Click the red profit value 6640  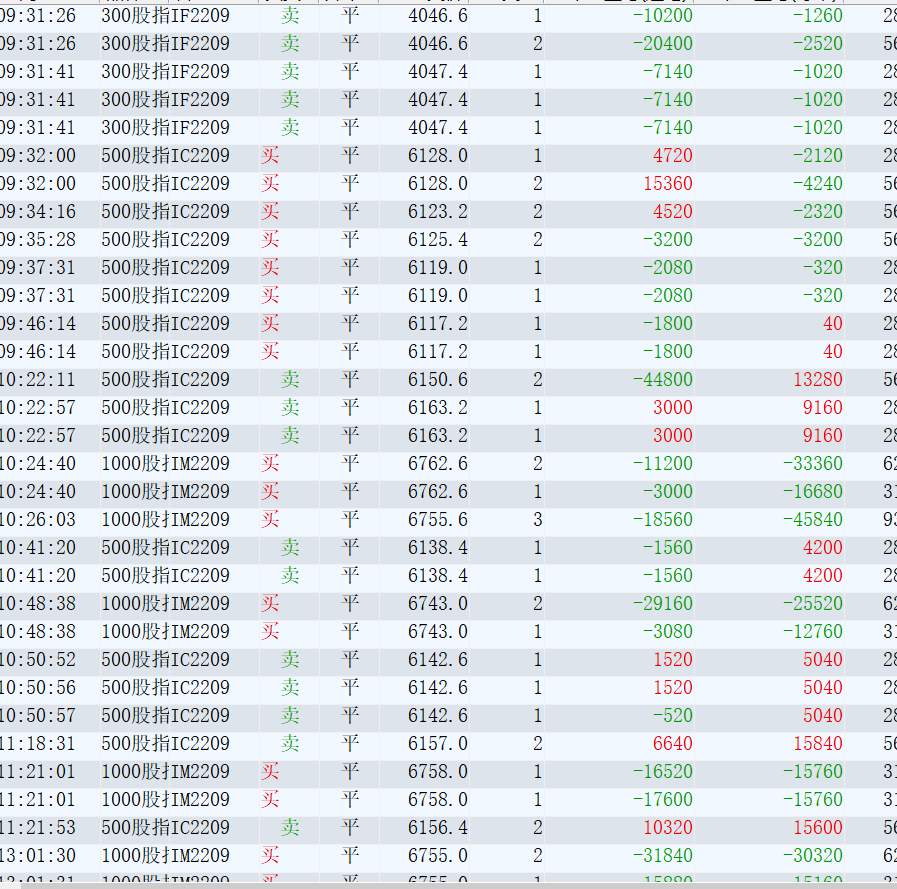point(673,744)
